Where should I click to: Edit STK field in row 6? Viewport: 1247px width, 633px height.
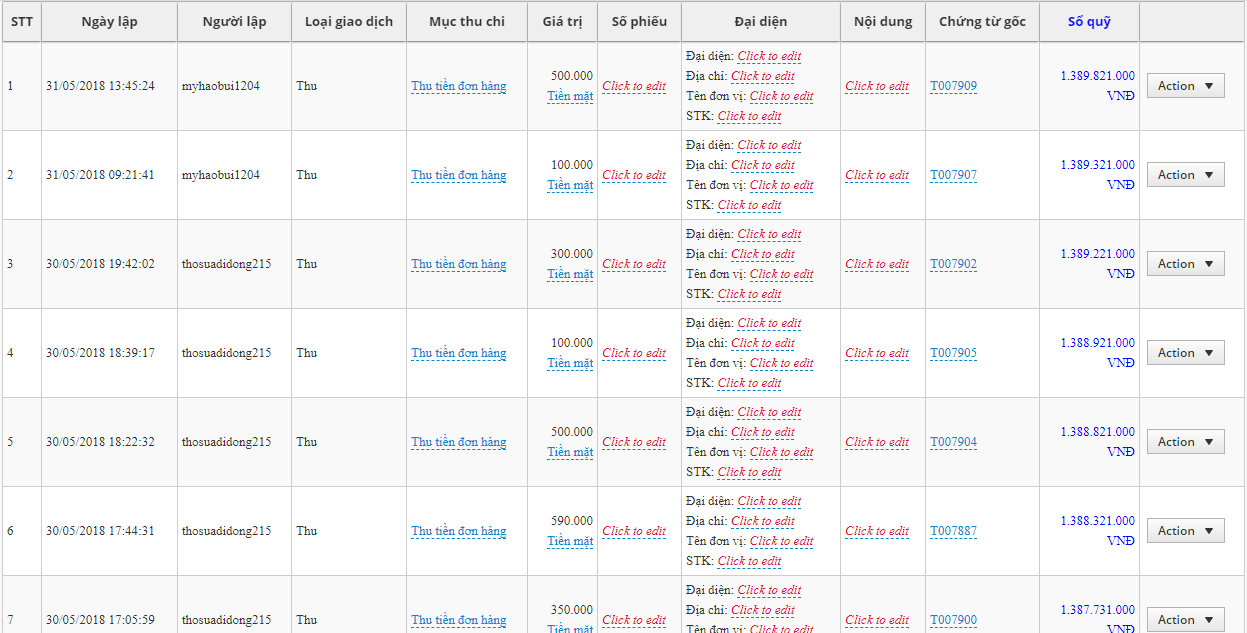[749, 561]
